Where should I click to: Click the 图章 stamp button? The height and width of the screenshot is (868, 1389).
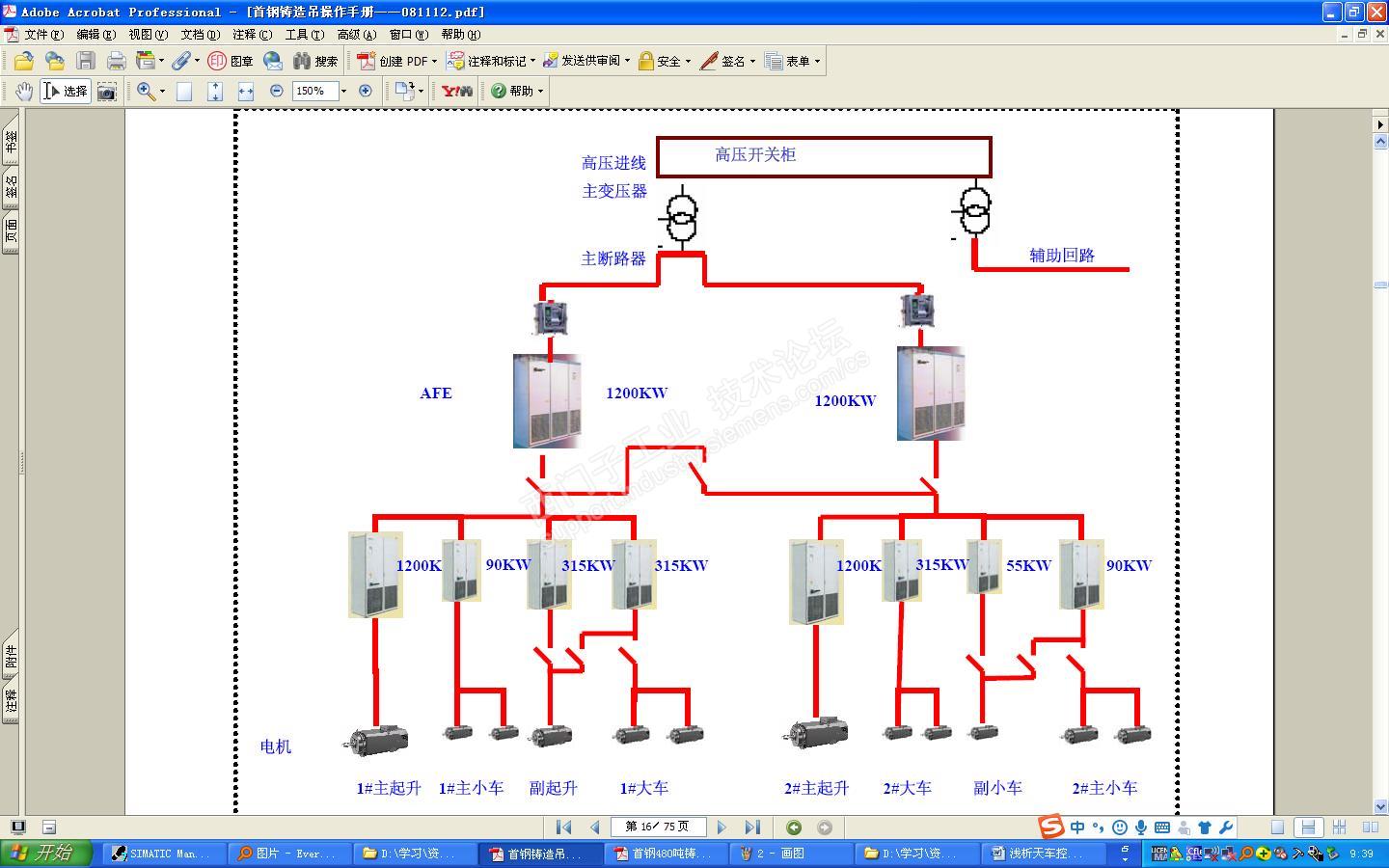(231, 61)
